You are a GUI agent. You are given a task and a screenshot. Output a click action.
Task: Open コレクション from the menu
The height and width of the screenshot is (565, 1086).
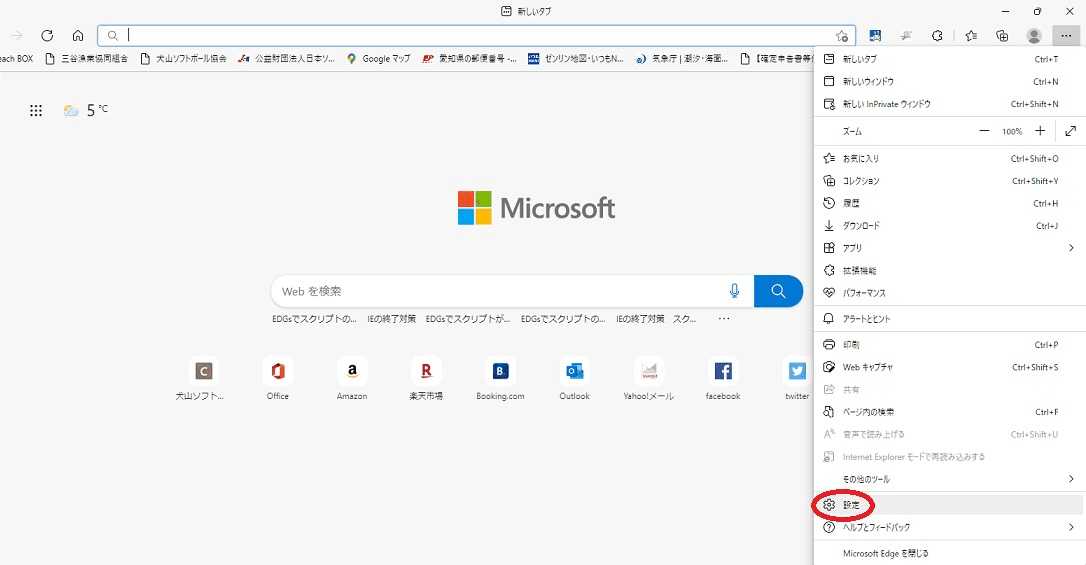click(950, 181)
